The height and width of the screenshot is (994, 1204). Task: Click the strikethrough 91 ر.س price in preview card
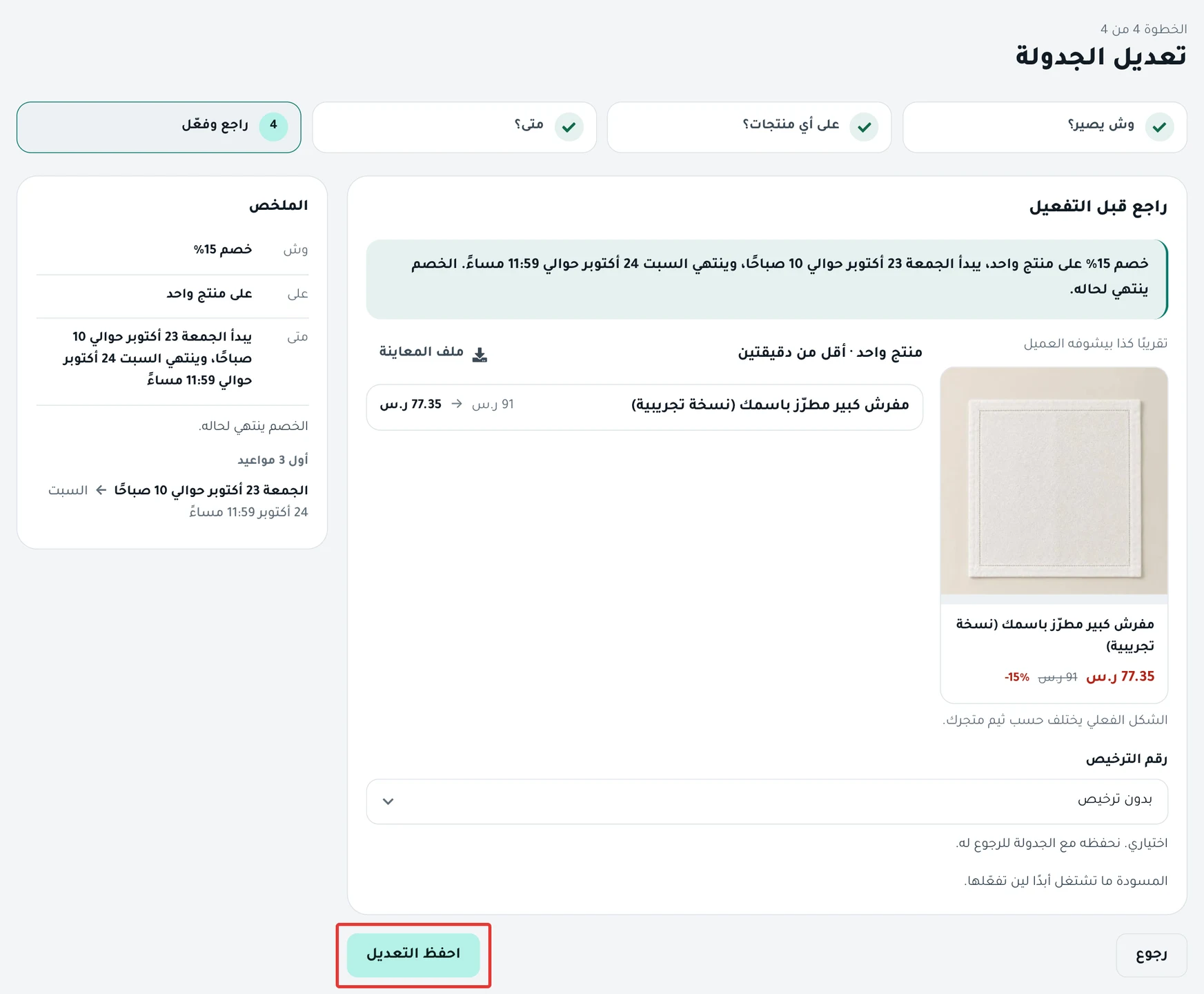[1057, 677]
